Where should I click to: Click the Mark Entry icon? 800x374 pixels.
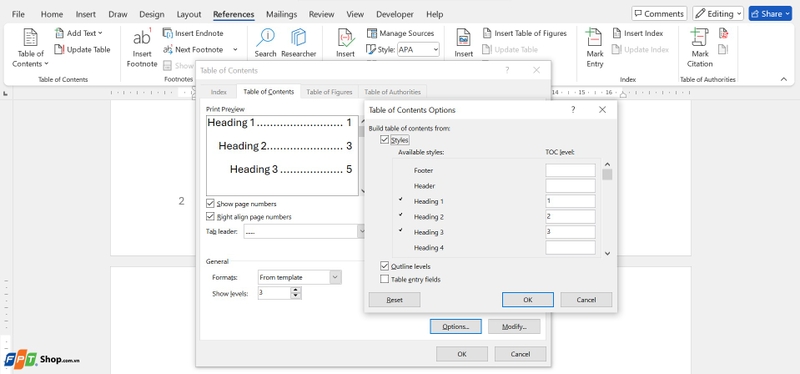594,38
